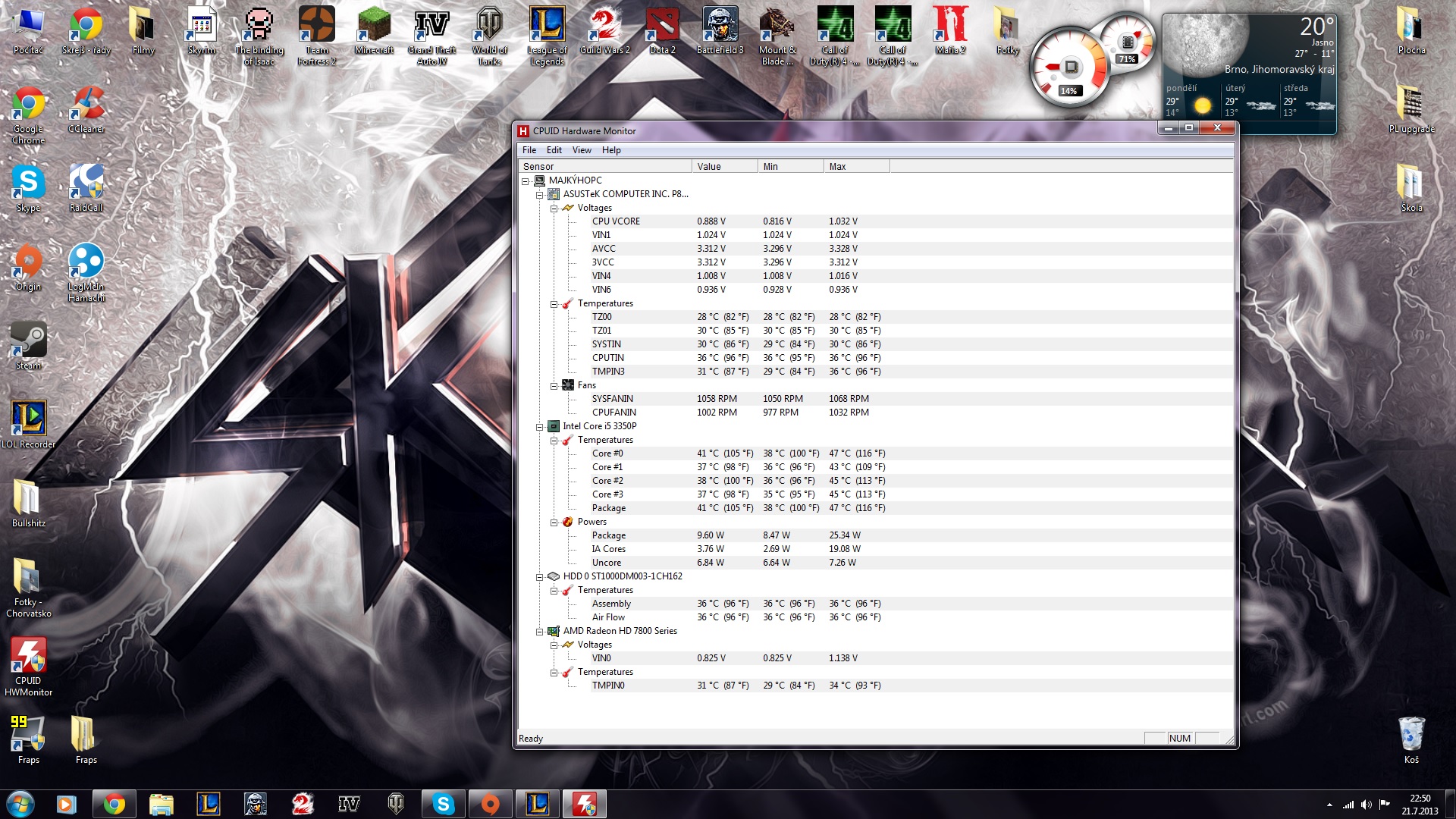Launch the Minecraft desktop icon

[x=374, y=31]
